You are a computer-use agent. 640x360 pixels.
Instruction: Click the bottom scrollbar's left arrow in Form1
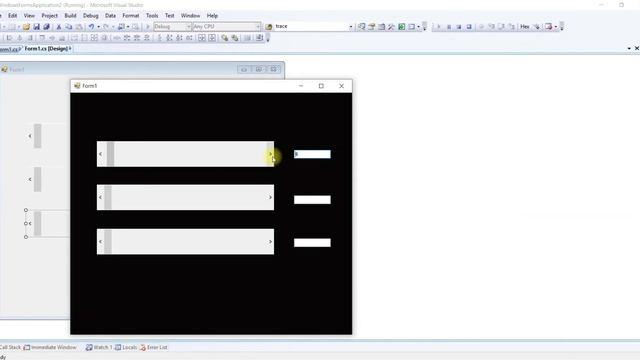(100, 242)
